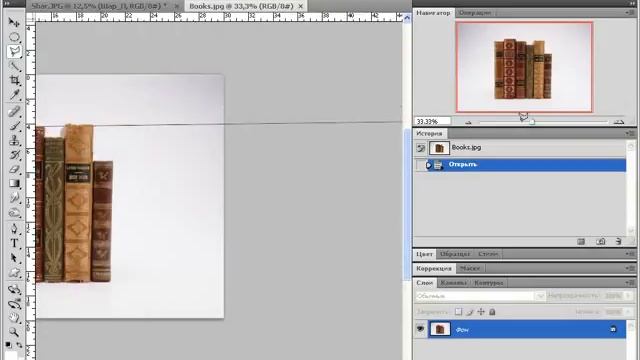Select the Eyedropper tool
Viewport: 640px width, 360px height.
[x=14, y=95]
